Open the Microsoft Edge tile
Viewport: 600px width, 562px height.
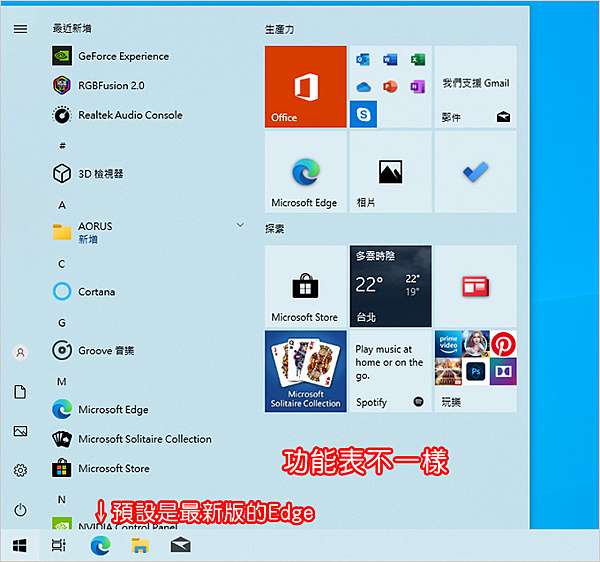tap(305, 172)
